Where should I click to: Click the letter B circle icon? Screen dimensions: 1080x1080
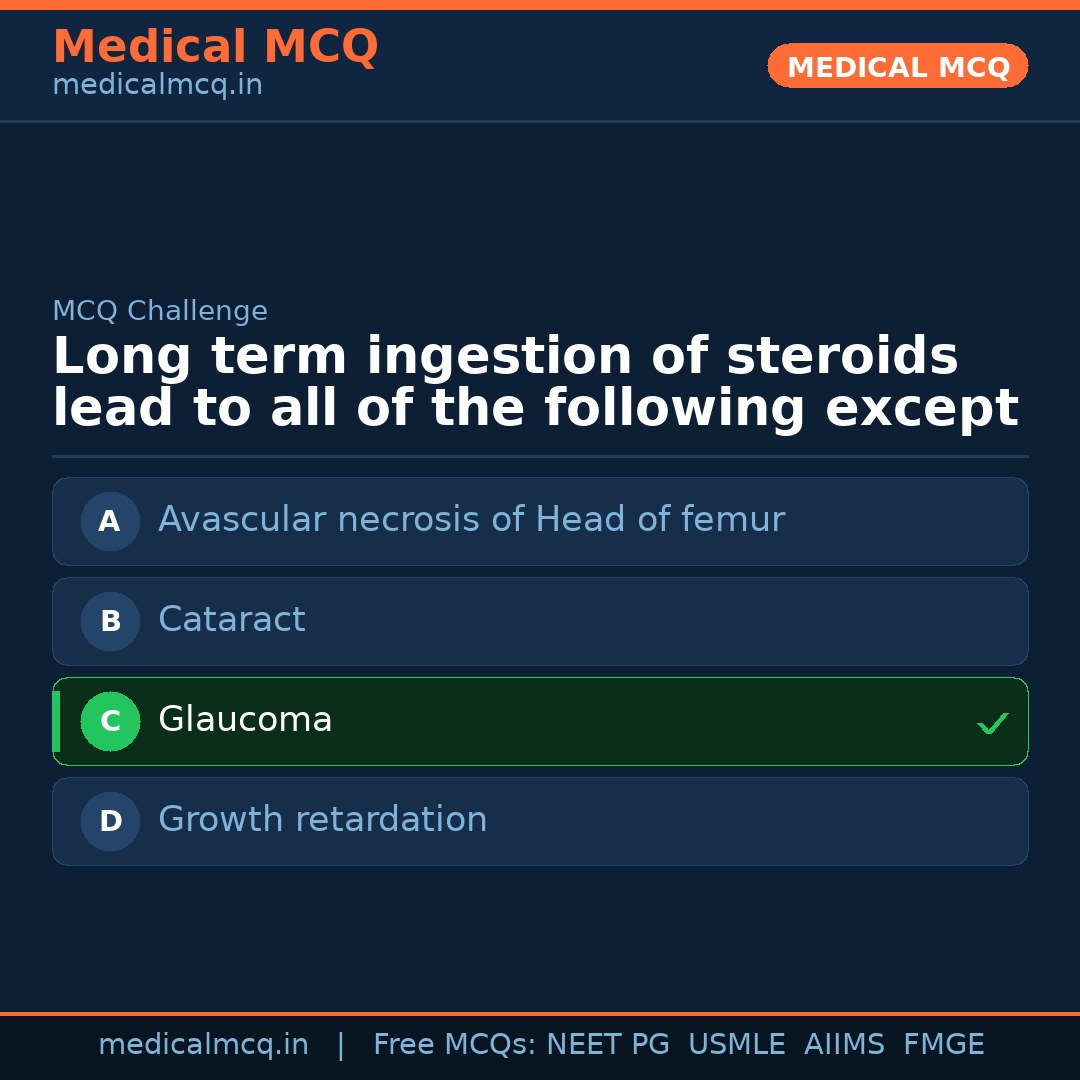(x=110, y=621)
